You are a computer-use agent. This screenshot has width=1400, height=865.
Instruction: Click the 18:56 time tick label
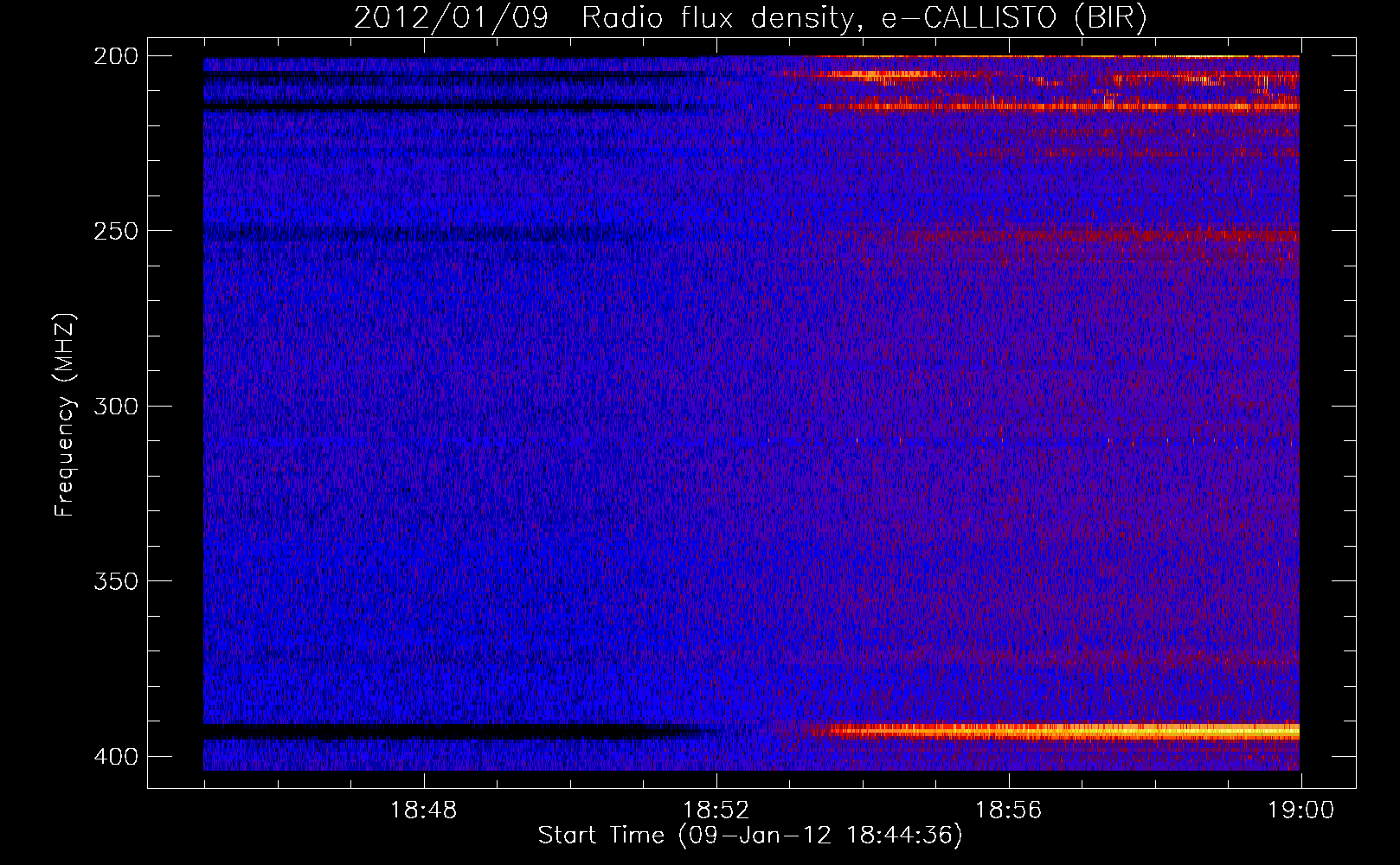pyautogui.click(x=1008, y=811)
